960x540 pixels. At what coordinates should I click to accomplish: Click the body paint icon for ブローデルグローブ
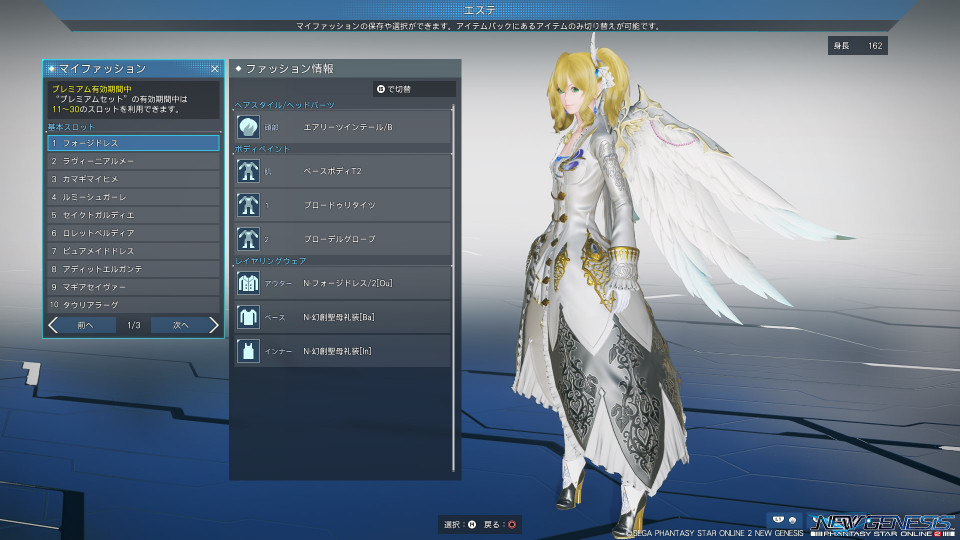(x=248, y=239)
